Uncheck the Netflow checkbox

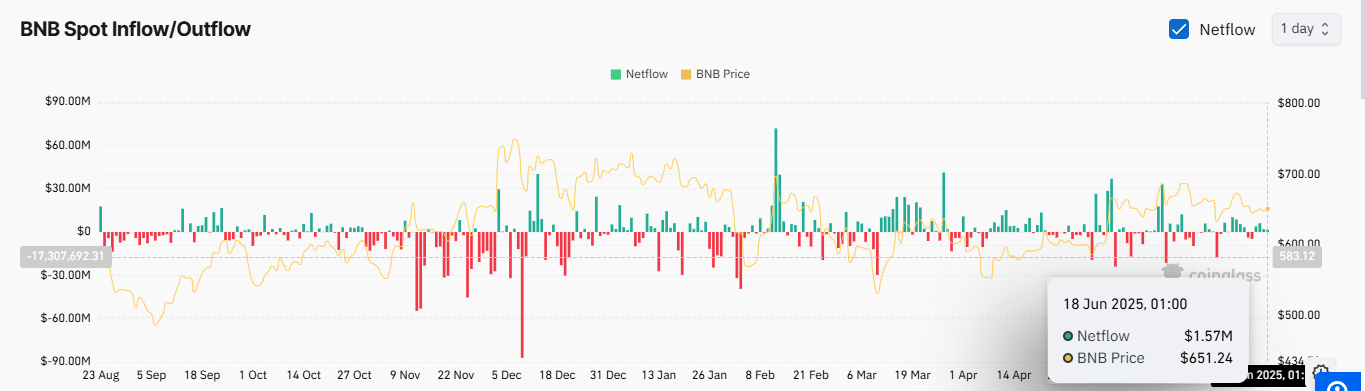click(1179, 29)
